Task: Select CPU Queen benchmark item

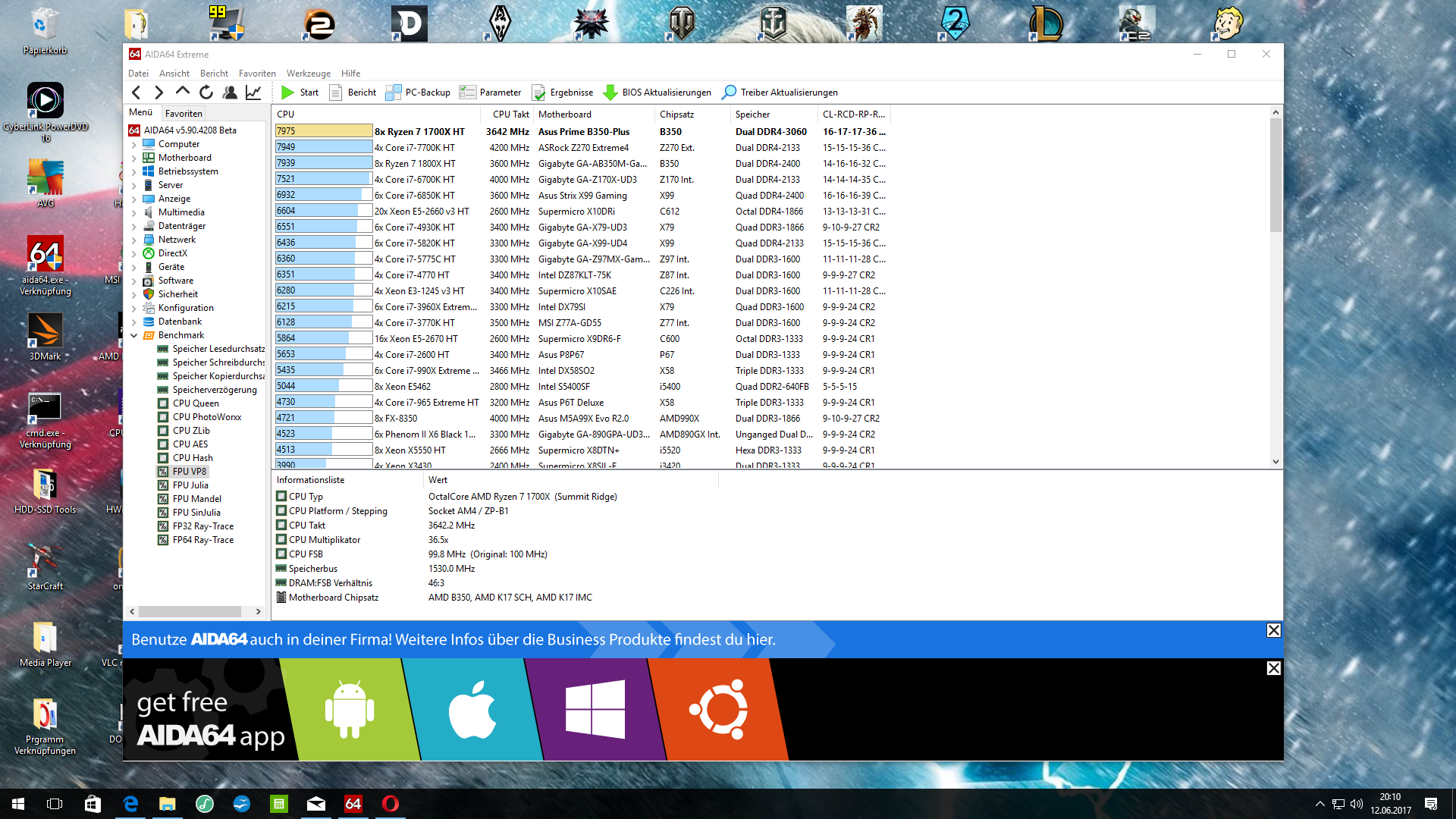Action: pos(196,403)
